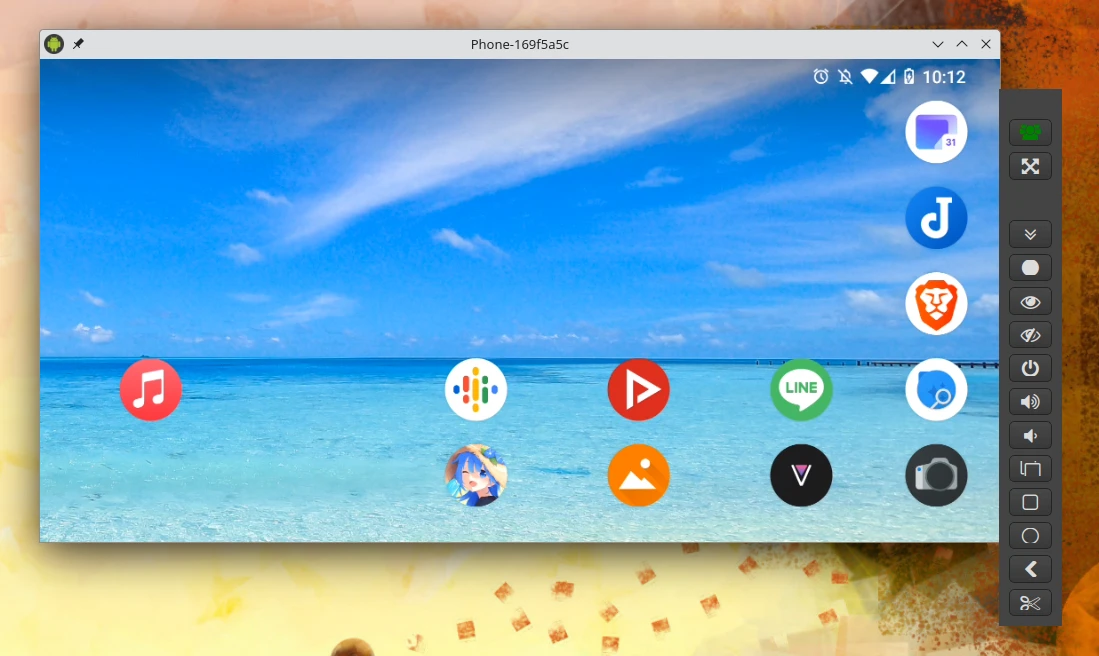Open recent apps with the square button
Viewport: 1099px width, 656px height.
(x=1030, y=503)
